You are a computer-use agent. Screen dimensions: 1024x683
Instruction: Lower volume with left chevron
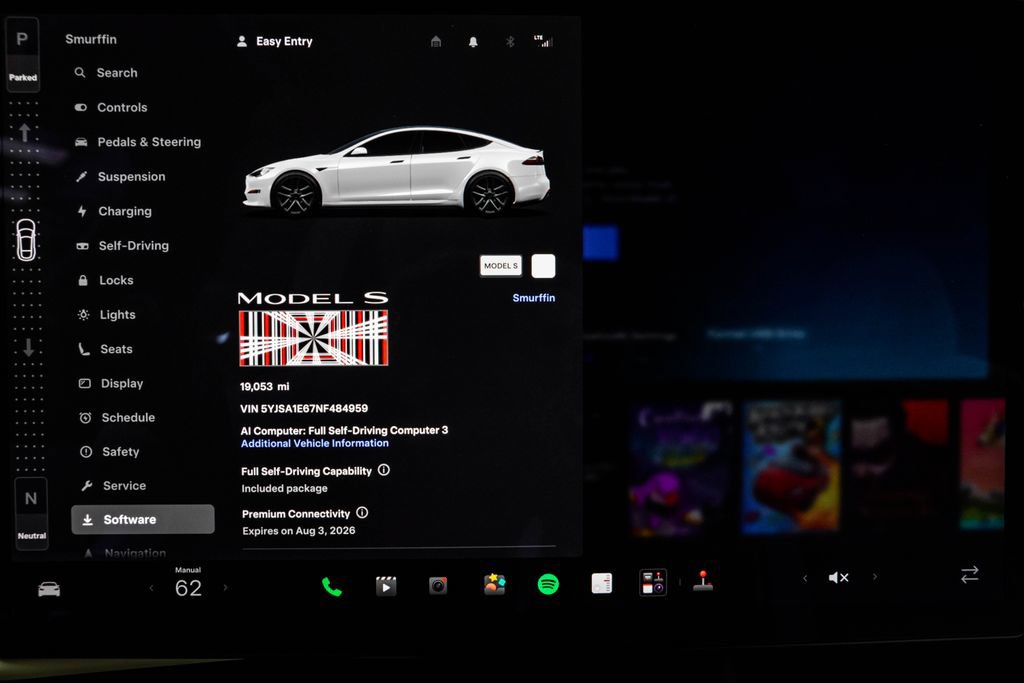pos(805,578)
